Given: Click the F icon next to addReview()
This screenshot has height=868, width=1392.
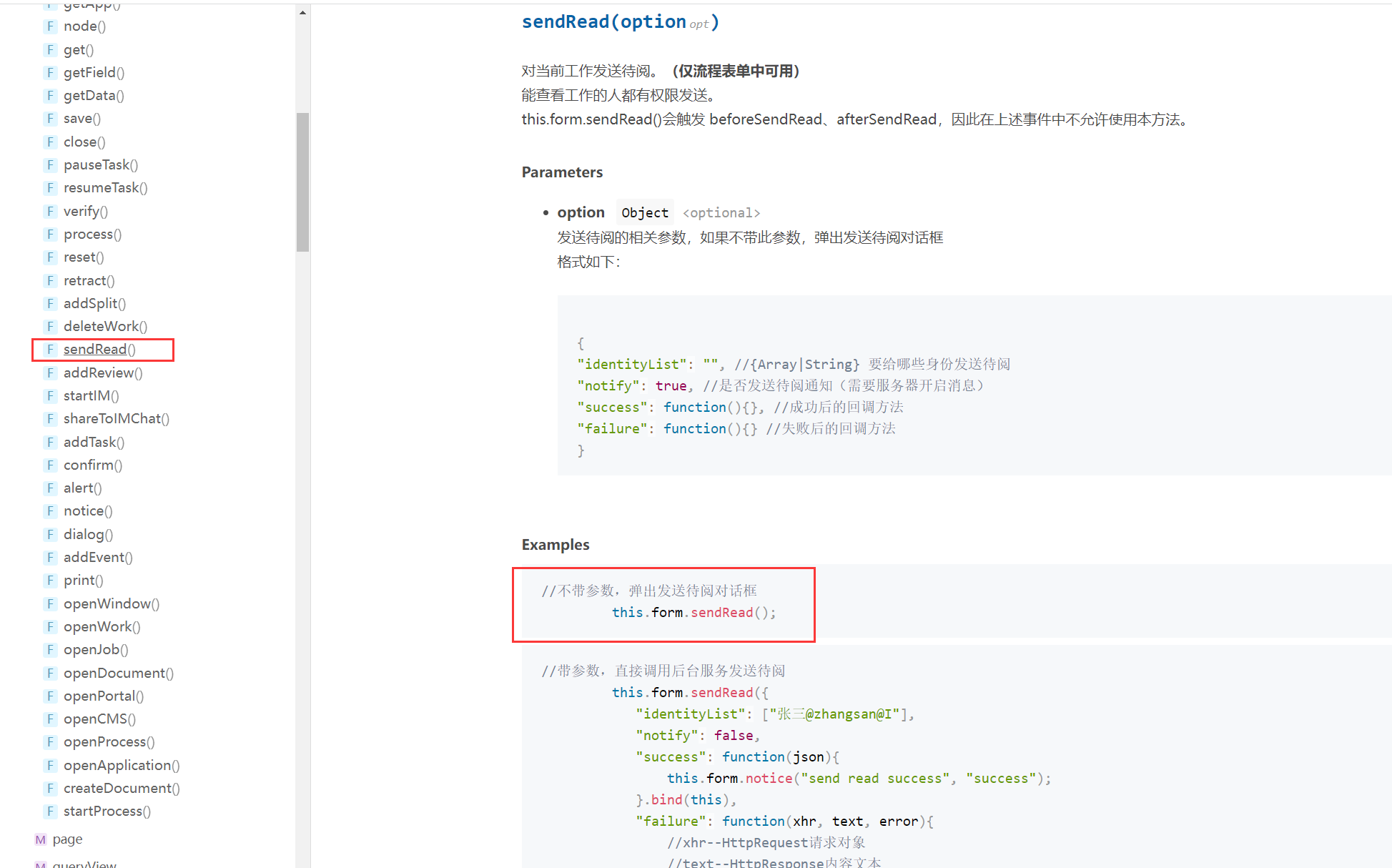Looking at the screenshot, I should 50,373.
